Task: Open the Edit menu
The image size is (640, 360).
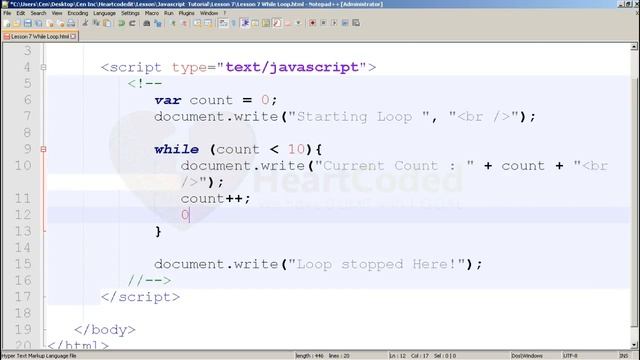Action: click(20, 13)
